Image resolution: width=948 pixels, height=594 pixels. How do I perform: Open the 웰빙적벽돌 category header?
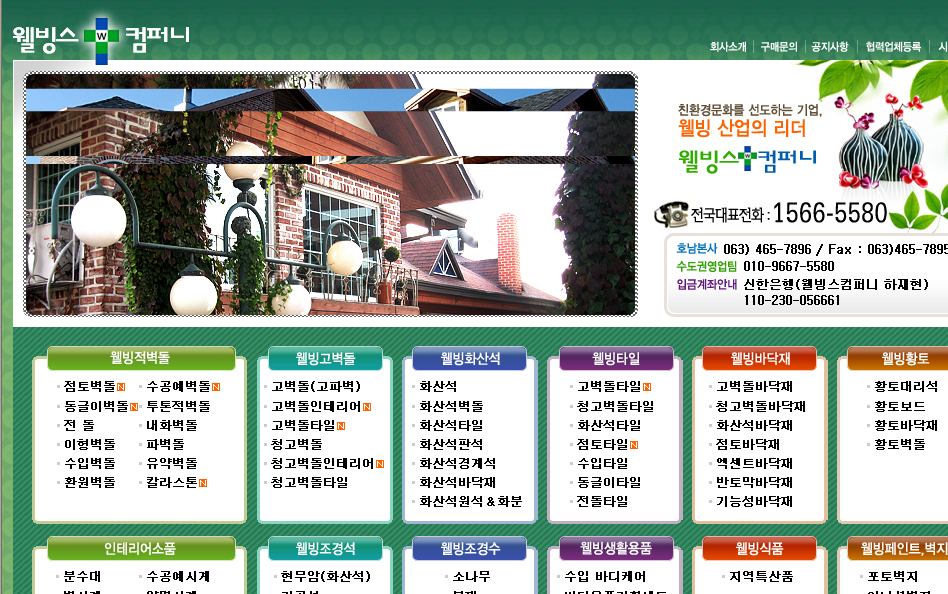tap(140, 358)
